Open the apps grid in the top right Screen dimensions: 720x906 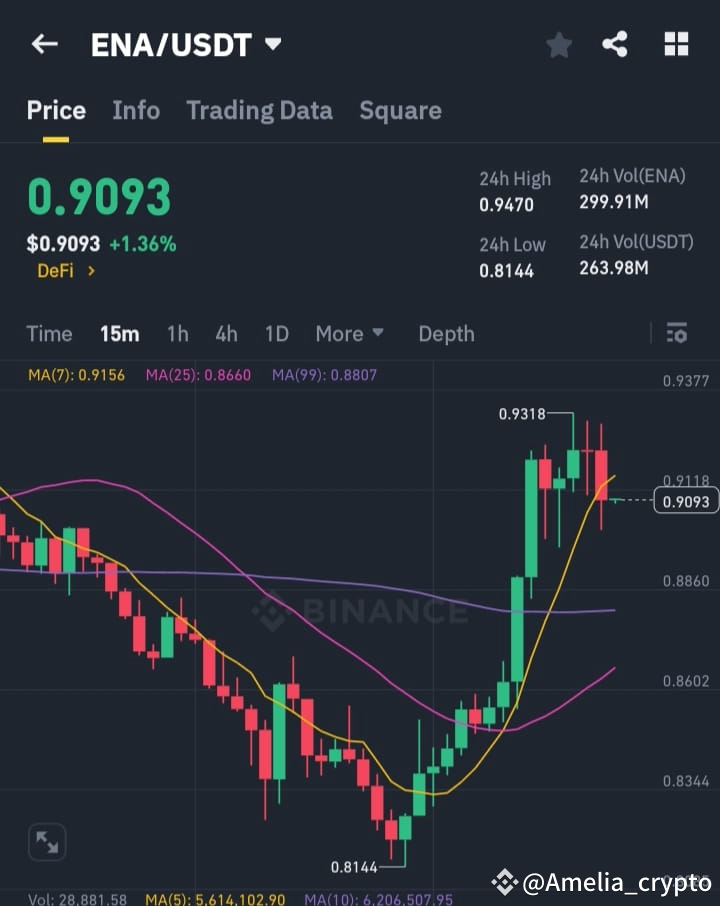(676, 44)
